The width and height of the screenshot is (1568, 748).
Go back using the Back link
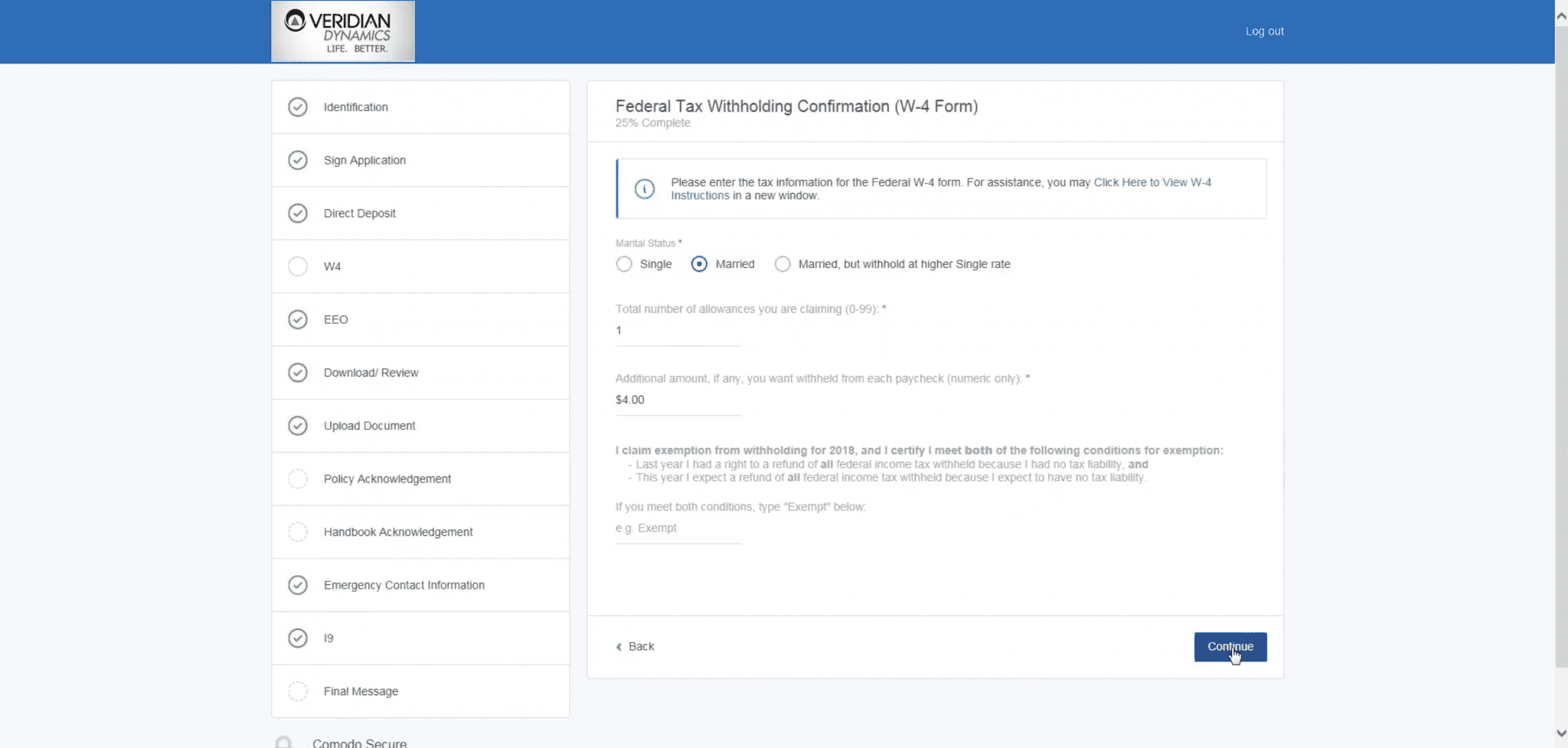point(635,647)
